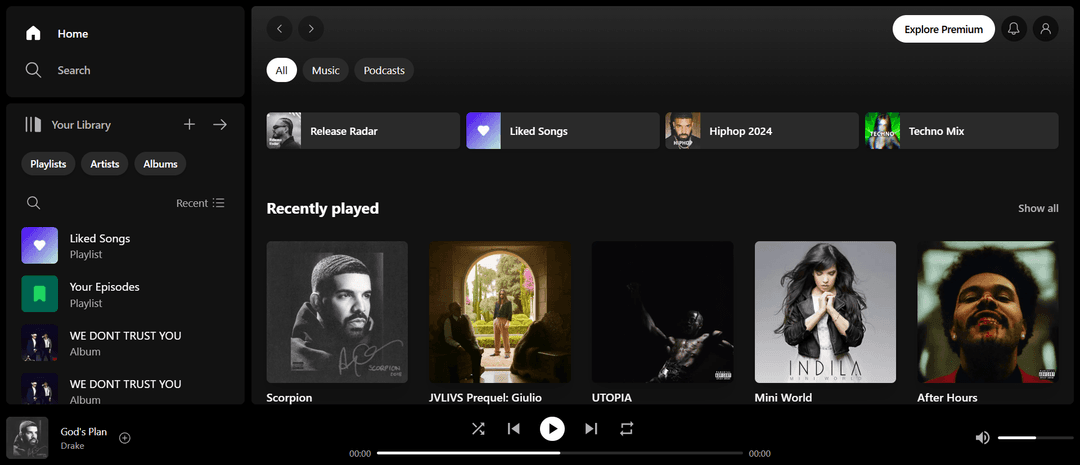The width and height of the screenshot is (1080, 465).
Task: Expand Your Library with the arrow icon
Action: pyautogui.click(x=220, y=125)
